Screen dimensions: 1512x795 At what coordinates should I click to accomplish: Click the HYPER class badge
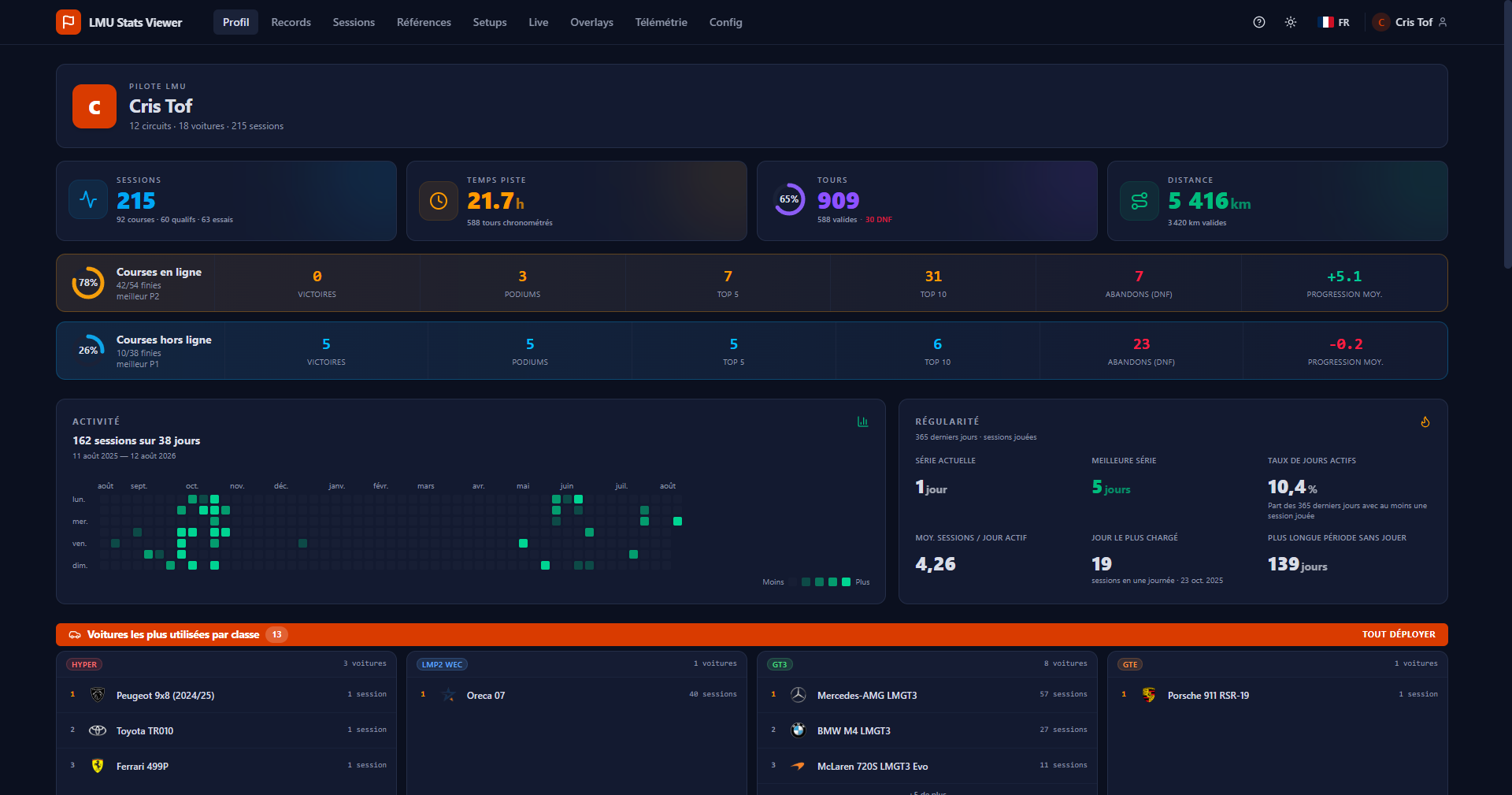84,664
